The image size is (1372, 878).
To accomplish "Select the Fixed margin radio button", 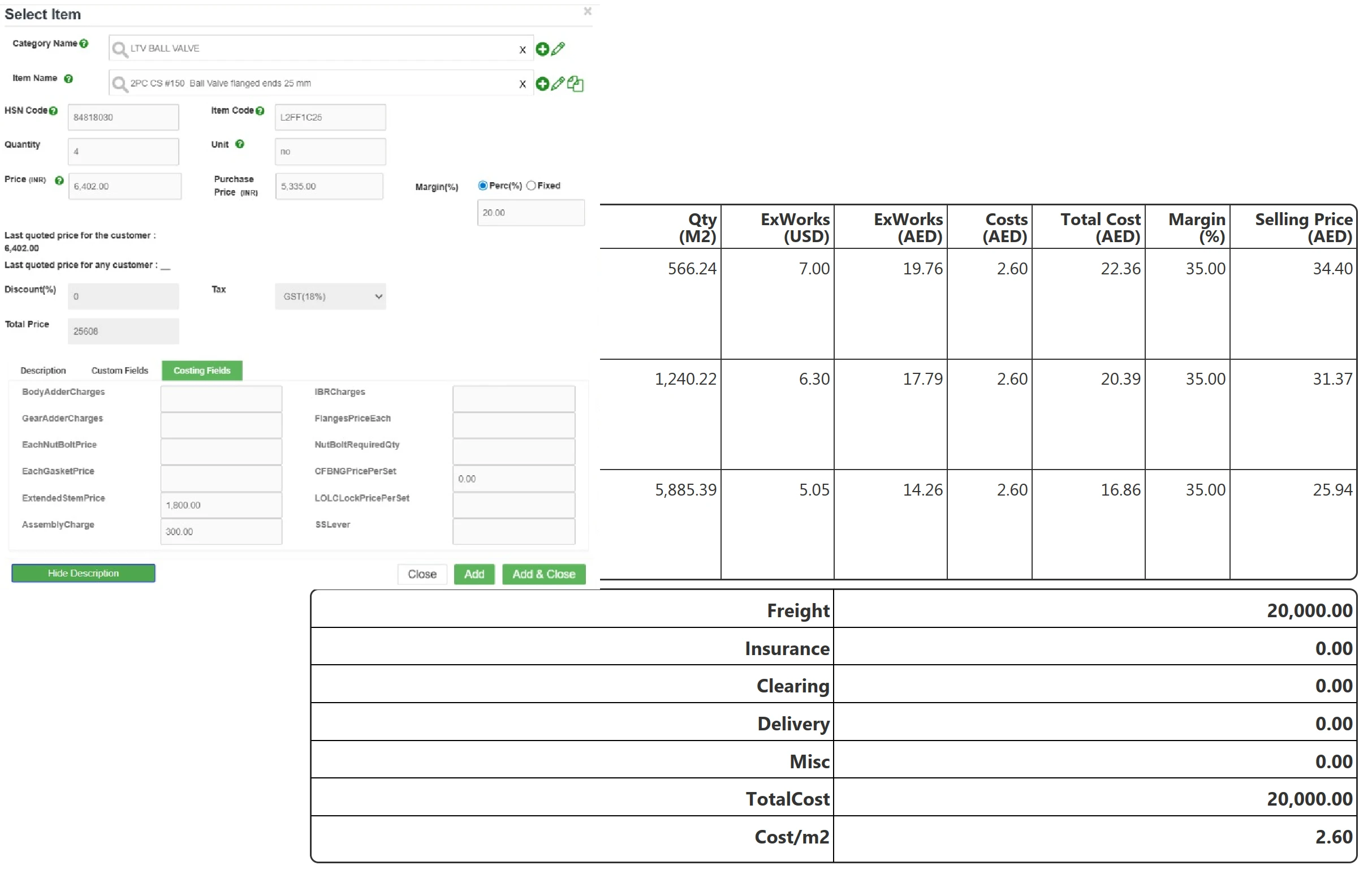I will (532, 186).
